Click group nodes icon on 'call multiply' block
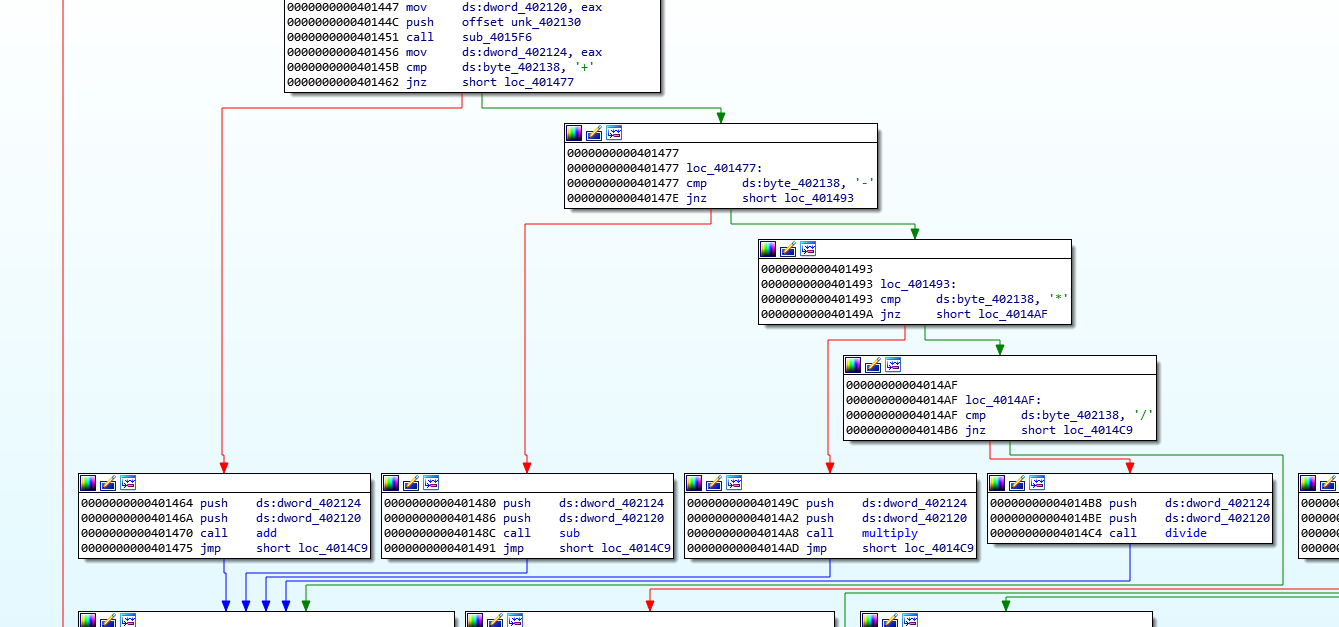 [x=734, y=483]
